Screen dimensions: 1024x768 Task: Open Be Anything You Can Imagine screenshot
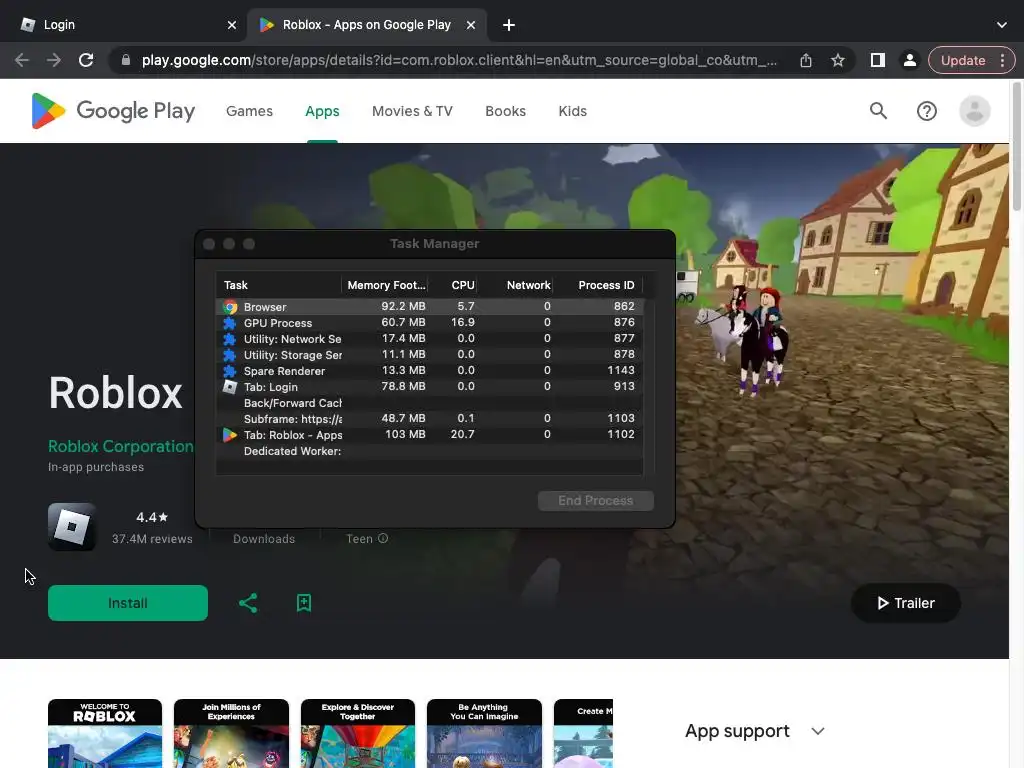click(485, 733)
